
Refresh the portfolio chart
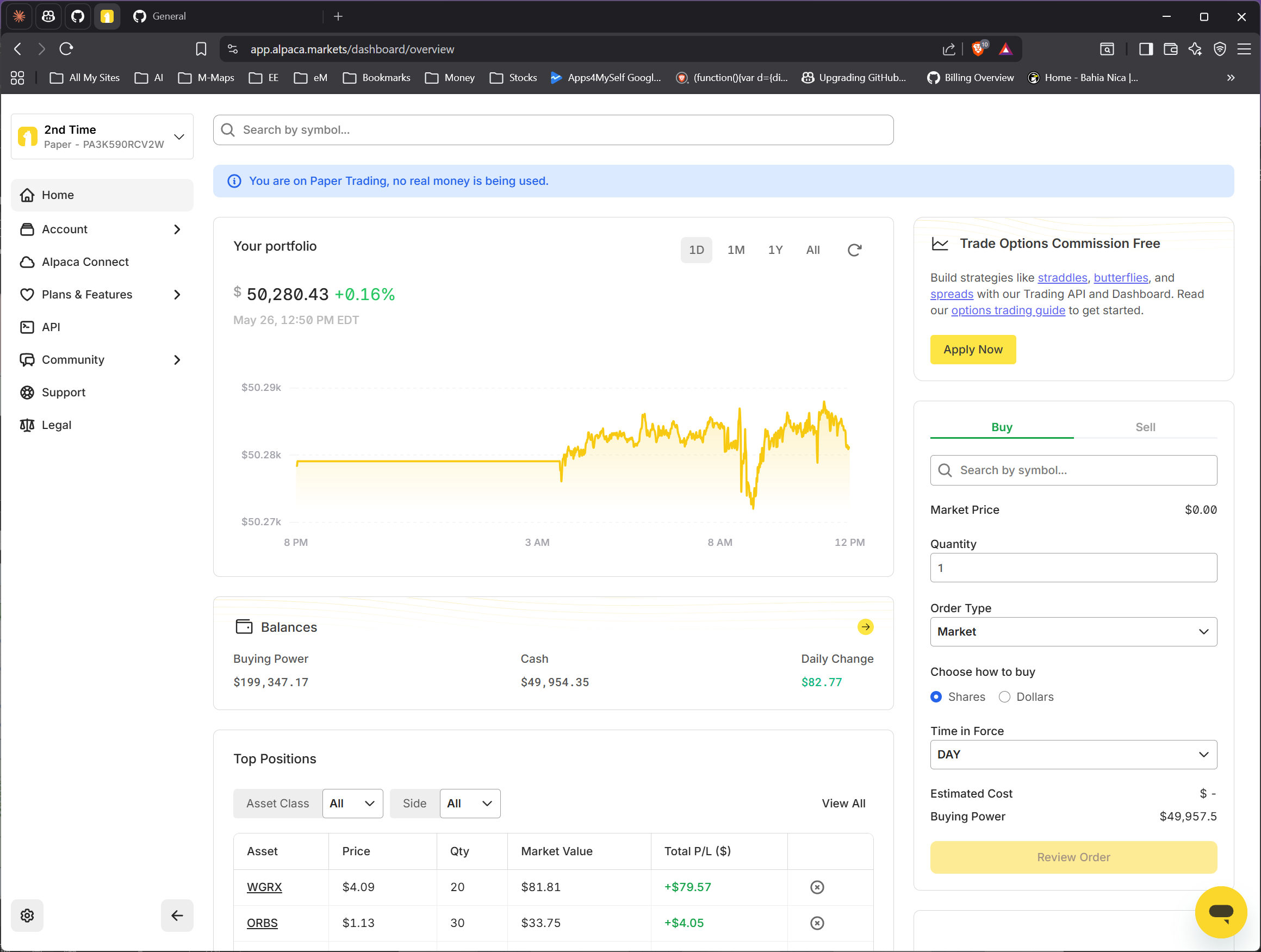pyautogui.click(x=854, y=250)
